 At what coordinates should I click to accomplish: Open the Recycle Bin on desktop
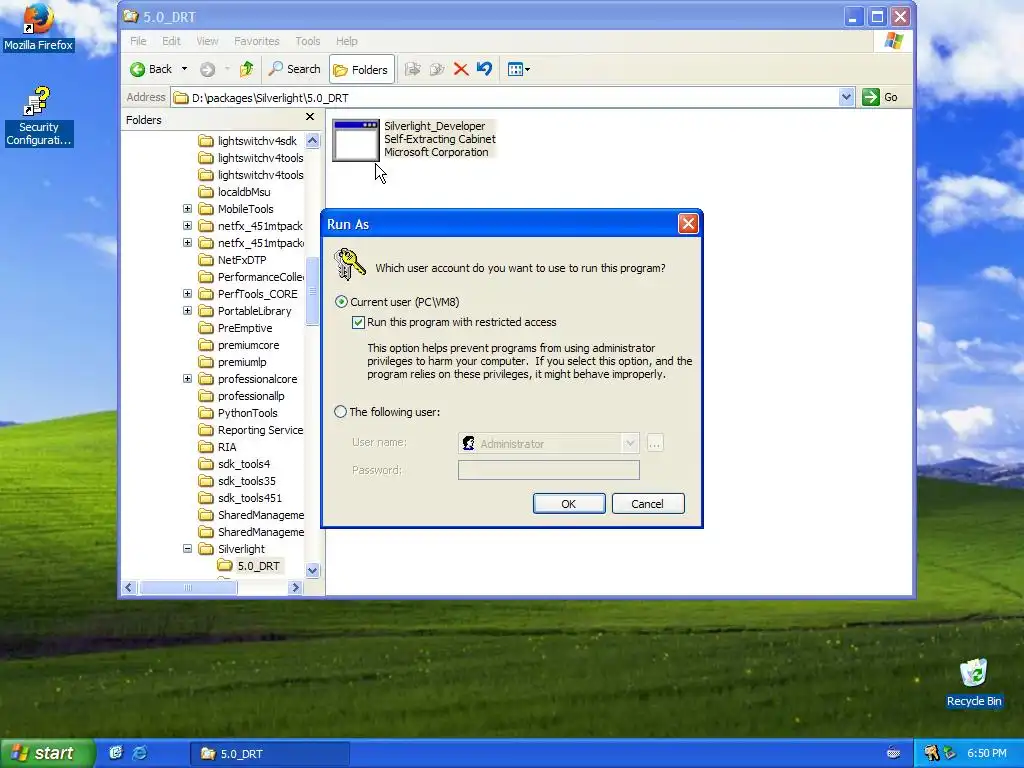tap(974, 683)
